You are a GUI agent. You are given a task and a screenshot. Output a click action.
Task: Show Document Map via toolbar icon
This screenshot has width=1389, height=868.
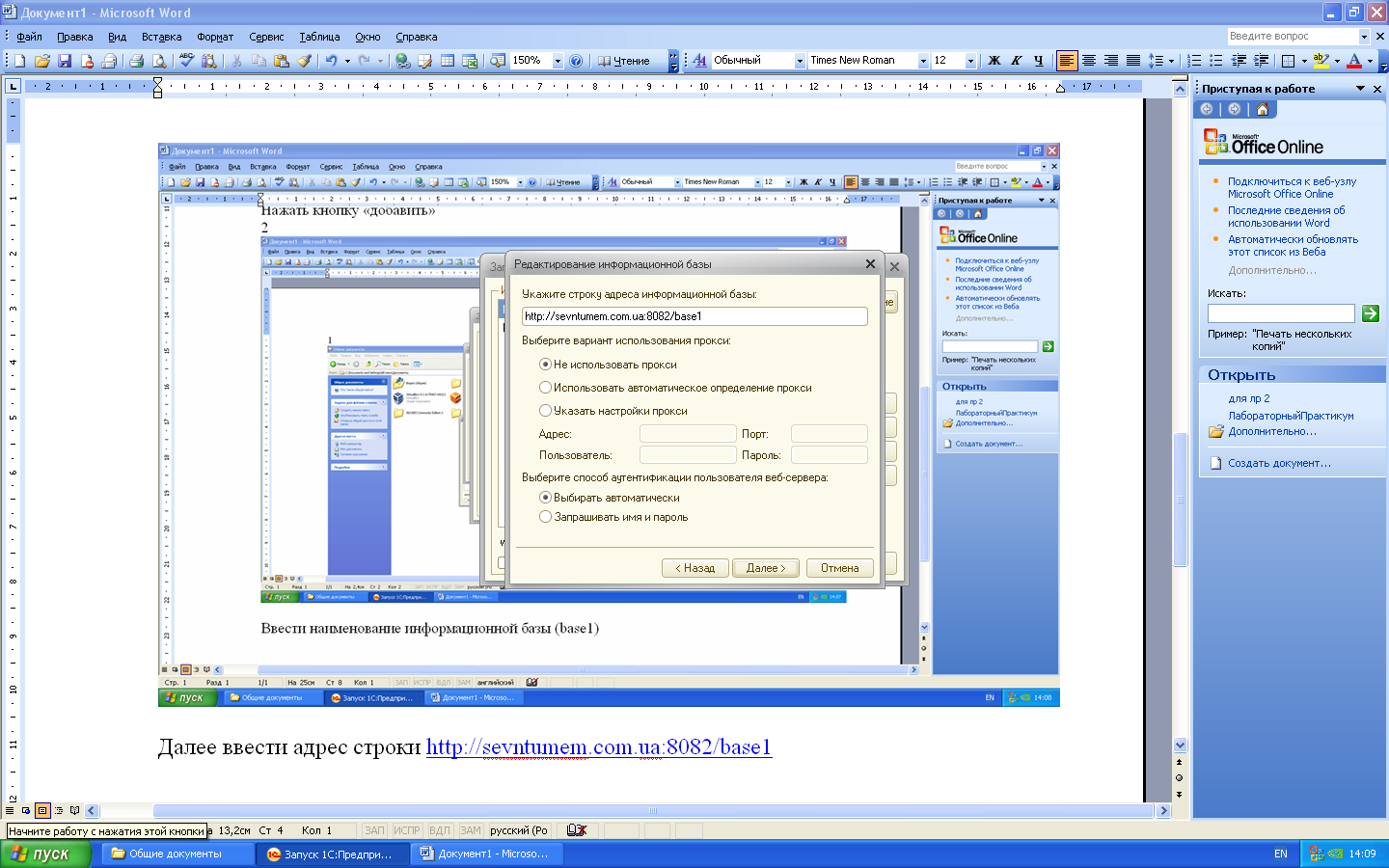pyautogui.click(x=498, y=61)
